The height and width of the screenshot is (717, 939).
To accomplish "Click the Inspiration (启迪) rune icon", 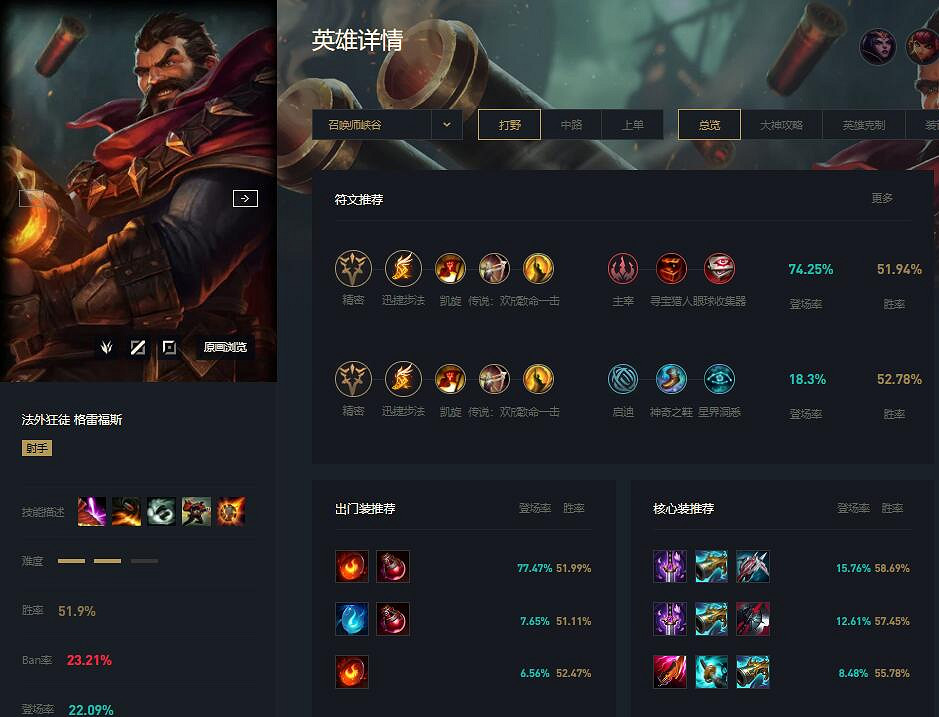I will click(x=623, y=379).
